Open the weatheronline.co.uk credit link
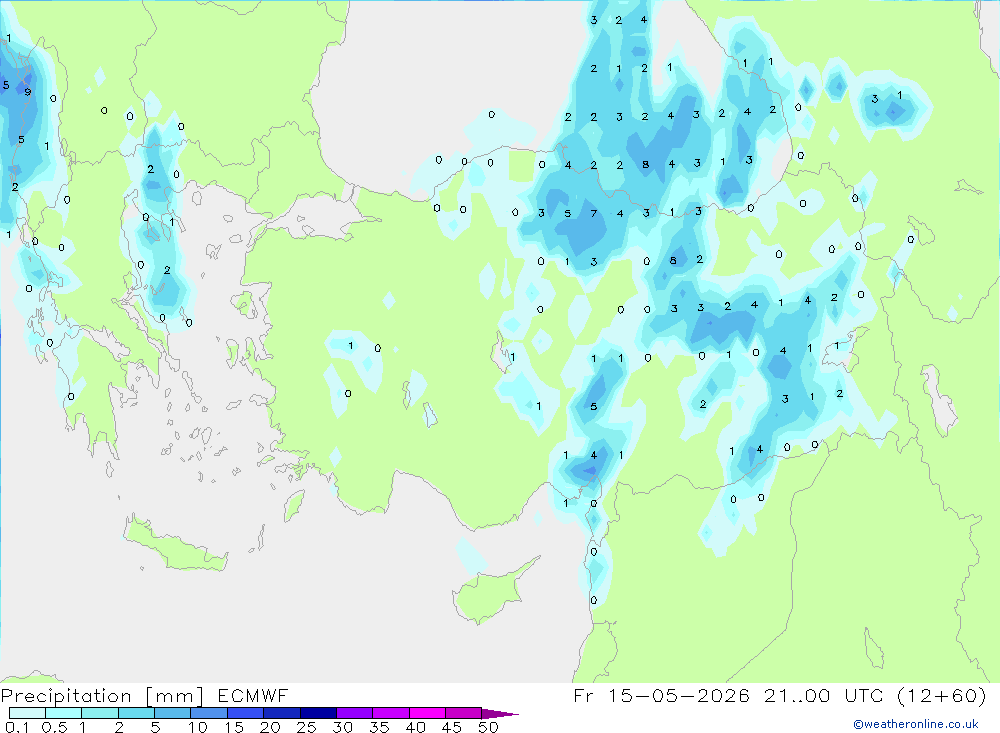Image resolution: width=1000 pixels, height=733 pixels. tap(916, 724)
